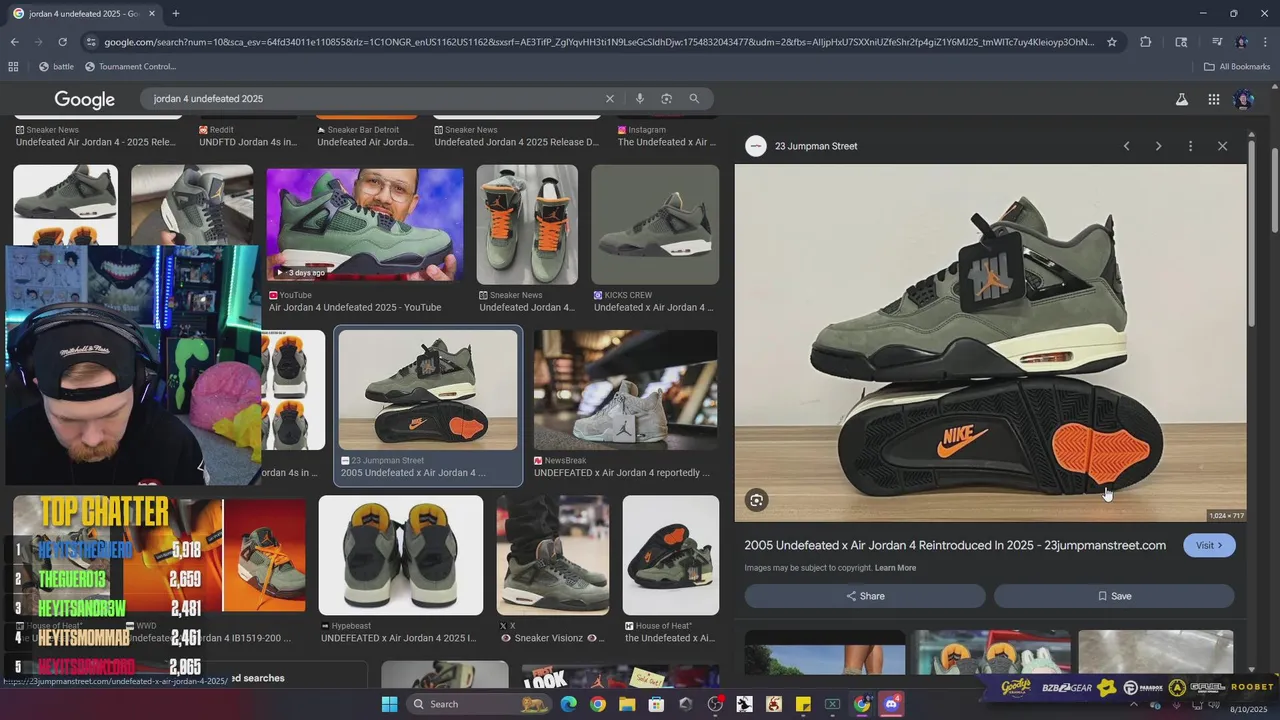
Task: Open the 'Undefeated x Air Jordan 4 ...' KICKS CREW caption
Action: [653, 308]
